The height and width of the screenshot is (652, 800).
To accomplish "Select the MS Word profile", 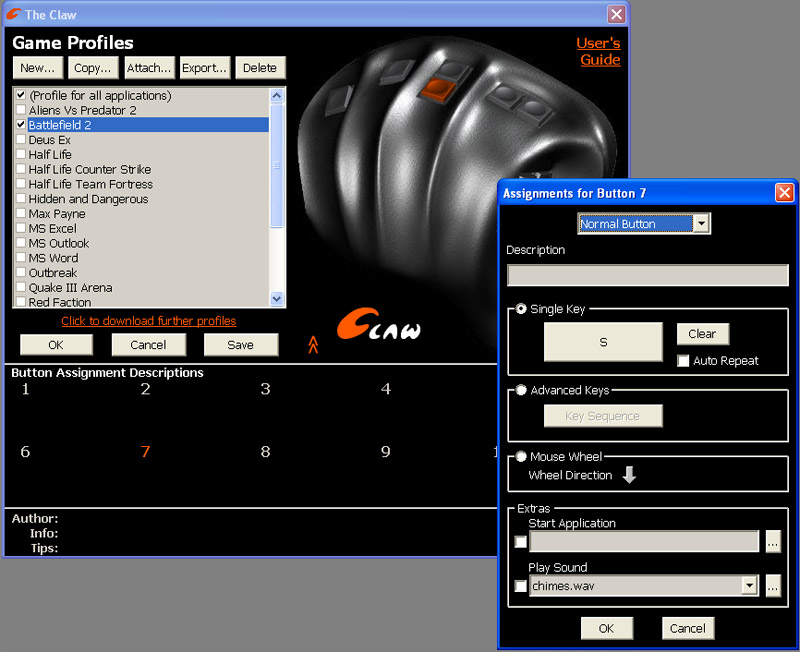I will point(54,258).
